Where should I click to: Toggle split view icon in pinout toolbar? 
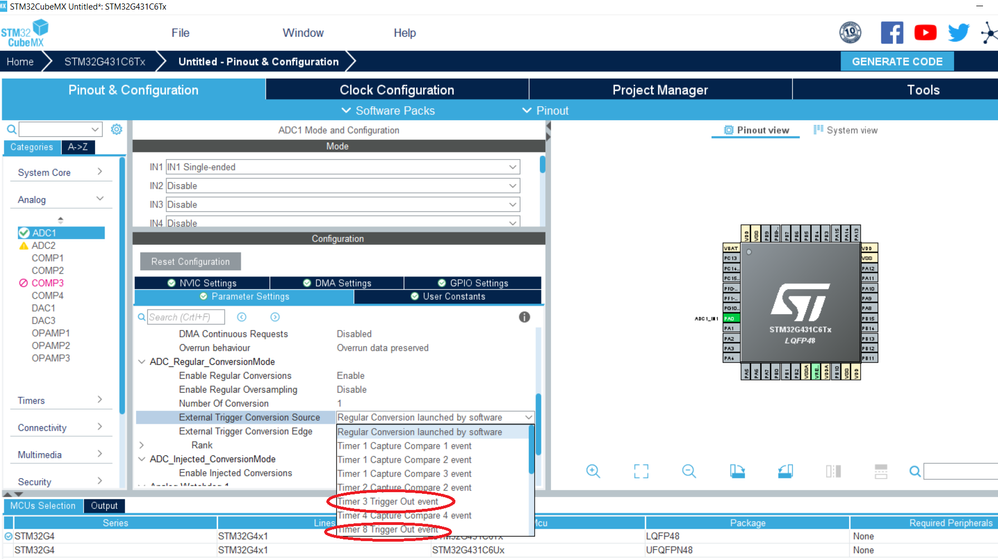[833, 471]
